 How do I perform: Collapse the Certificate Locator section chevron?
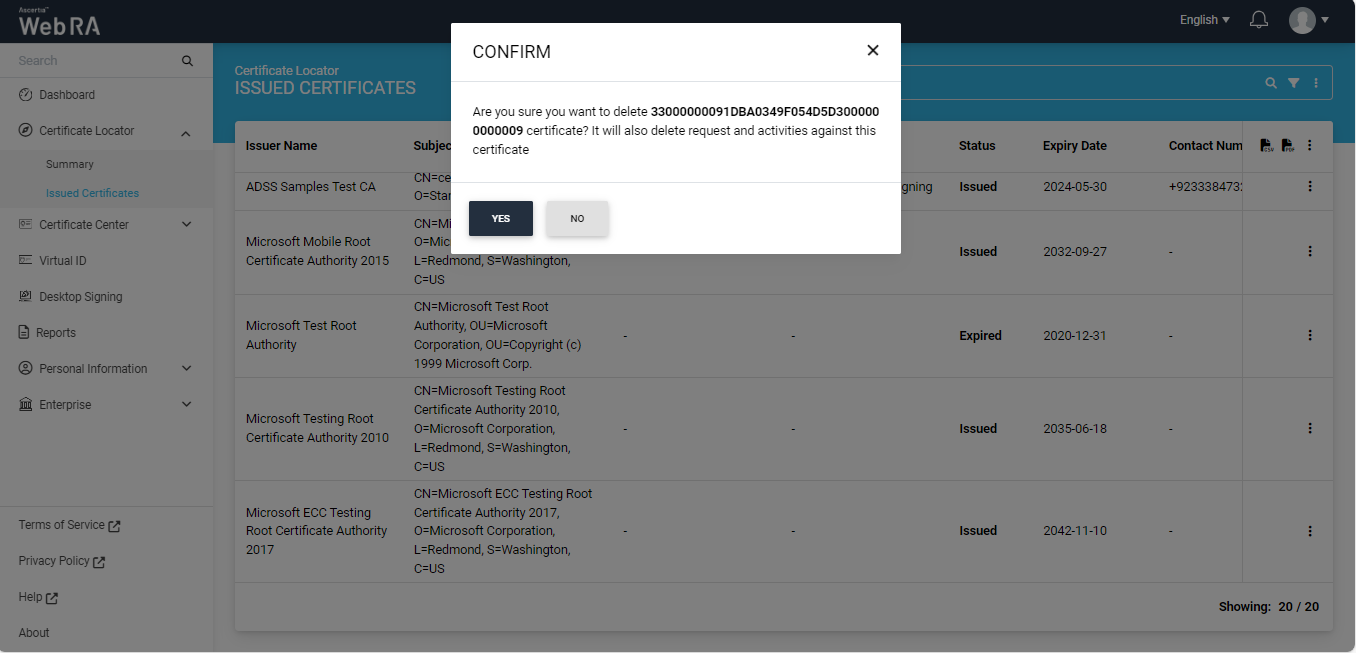(186, 132)
